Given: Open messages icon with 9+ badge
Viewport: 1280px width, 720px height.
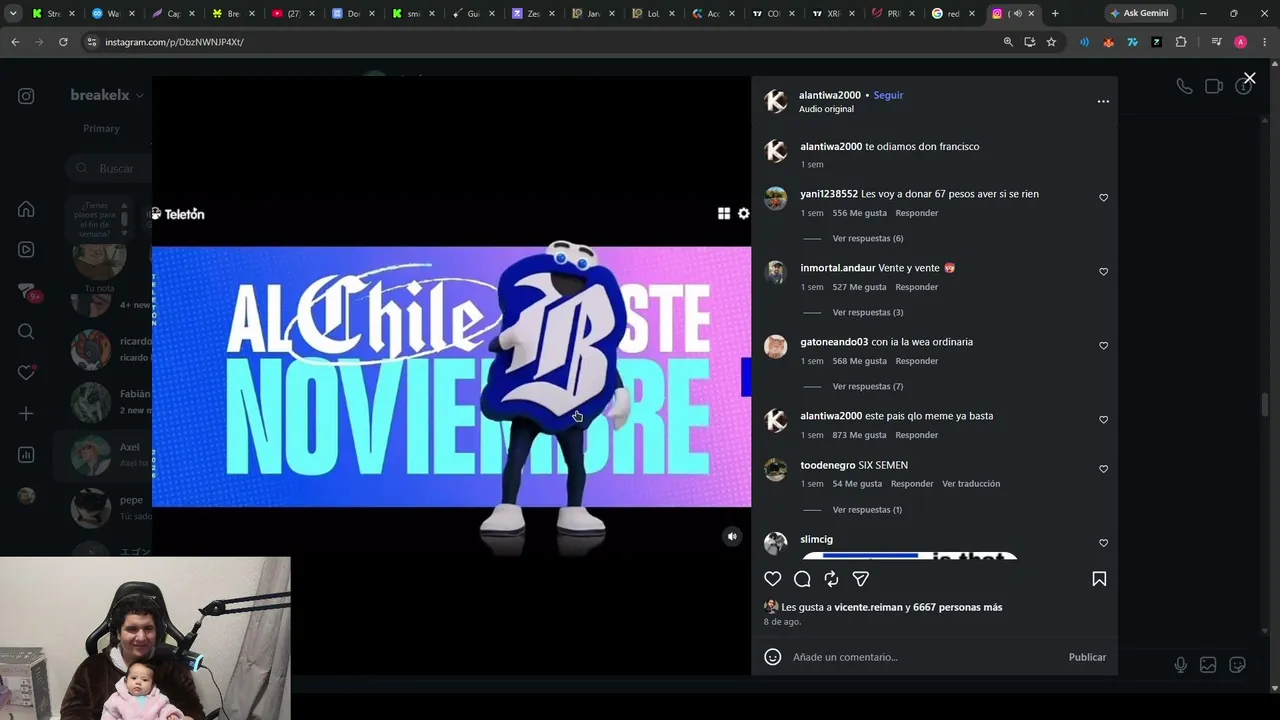Looking at the screenshot, I should coord(27,291).
